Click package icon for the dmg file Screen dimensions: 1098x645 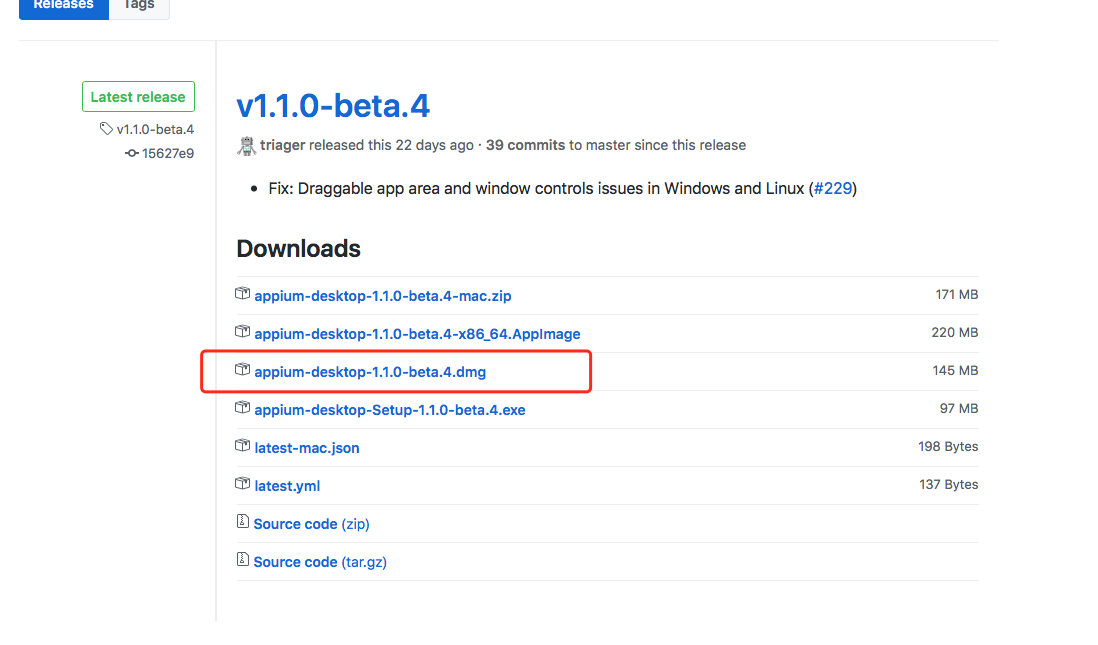[242, 369]
